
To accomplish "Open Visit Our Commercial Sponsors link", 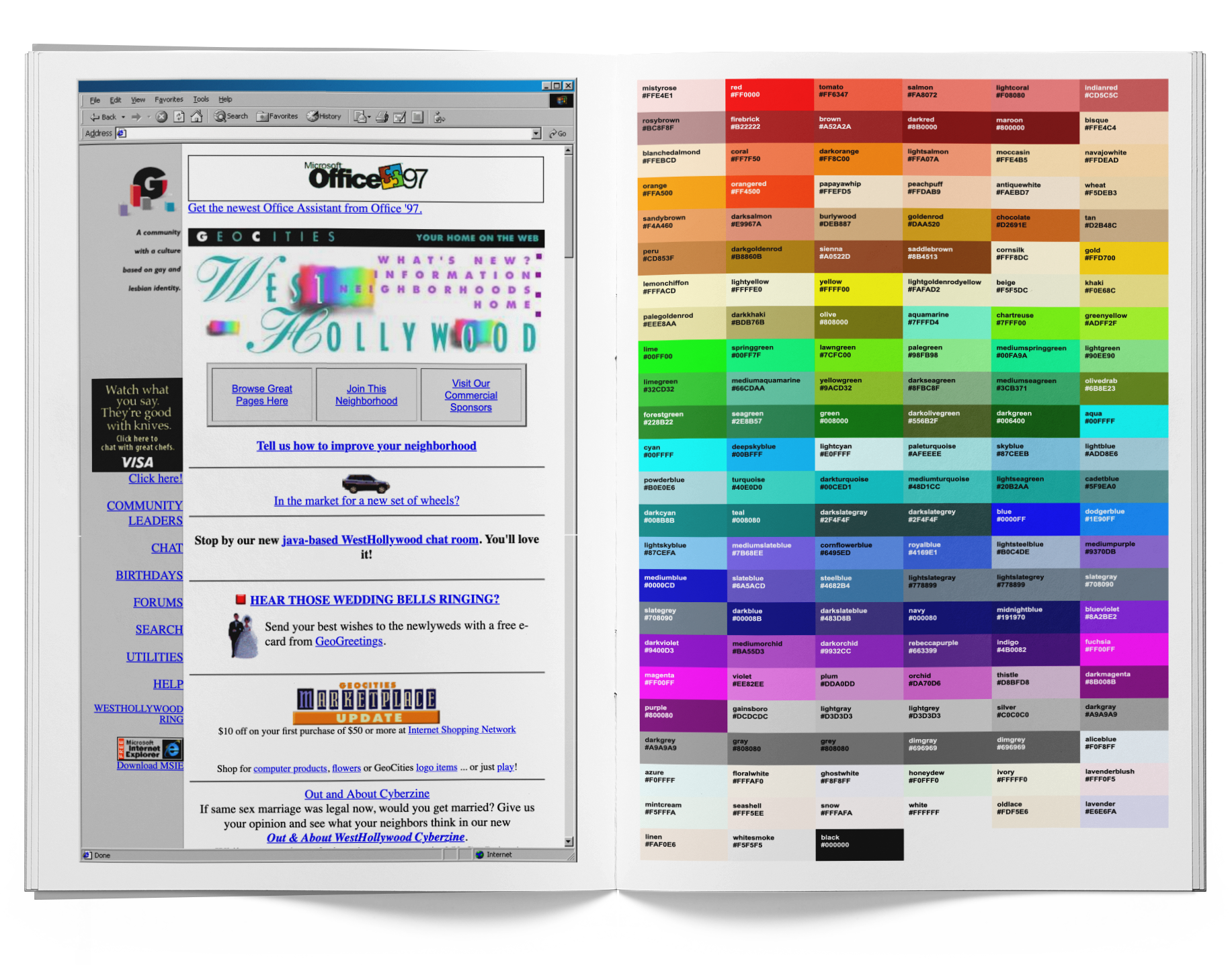I will (x=471, y=395).
